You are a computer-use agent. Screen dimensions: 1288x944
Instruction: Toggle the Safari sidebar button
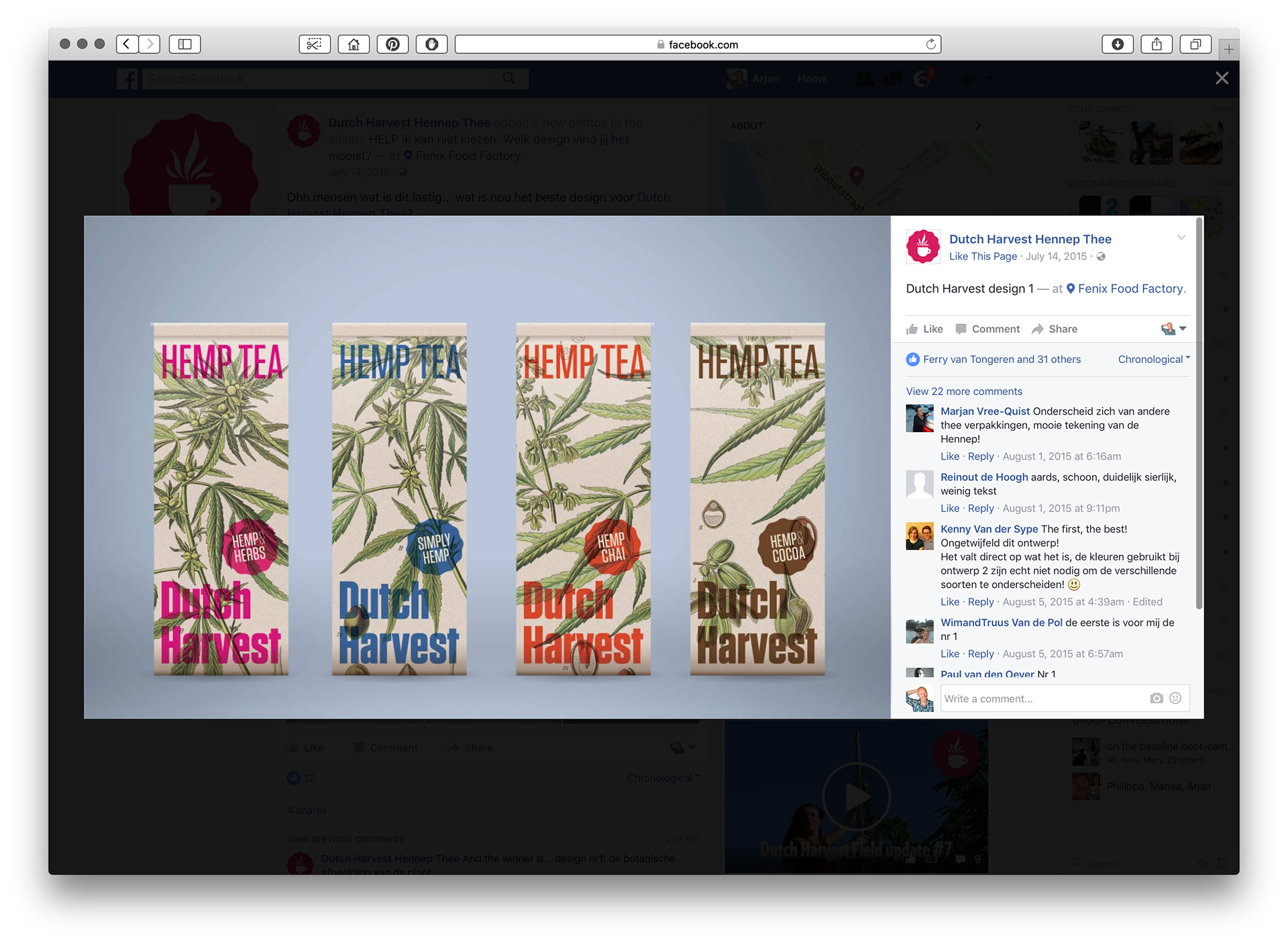(x=184, y=44)
